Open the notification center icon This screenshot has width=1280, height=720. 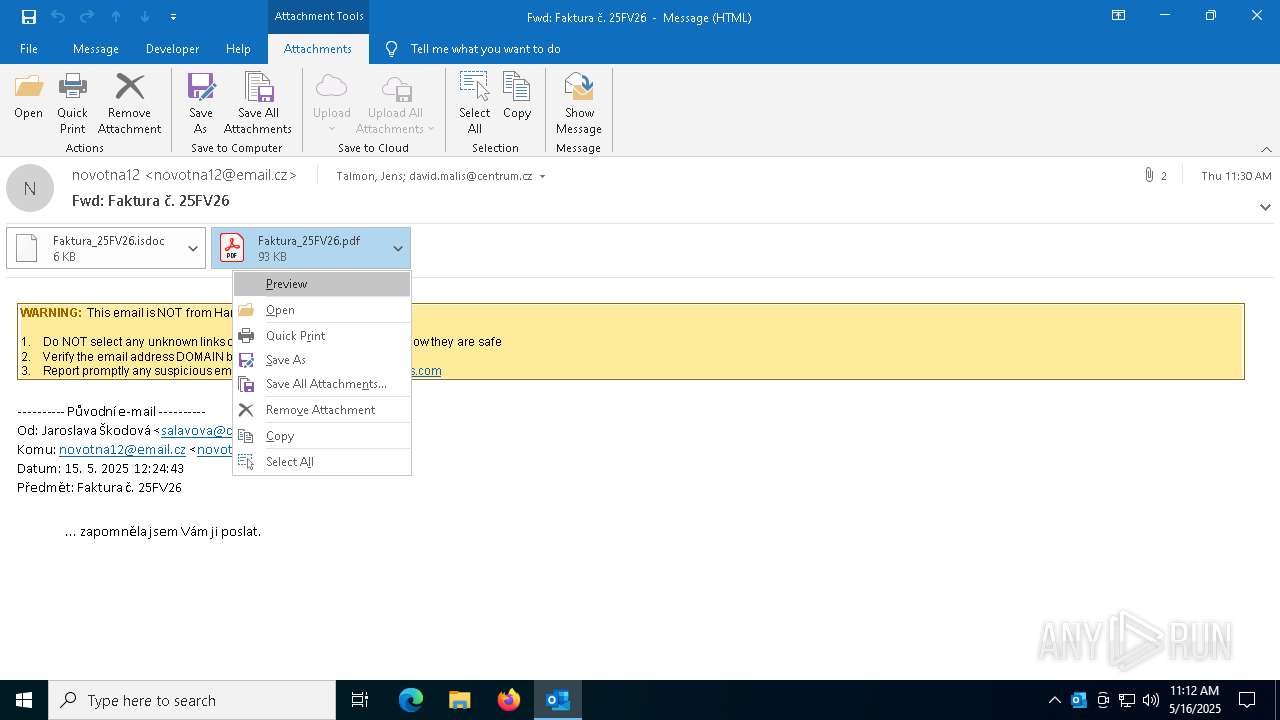tap(1247, 700)
